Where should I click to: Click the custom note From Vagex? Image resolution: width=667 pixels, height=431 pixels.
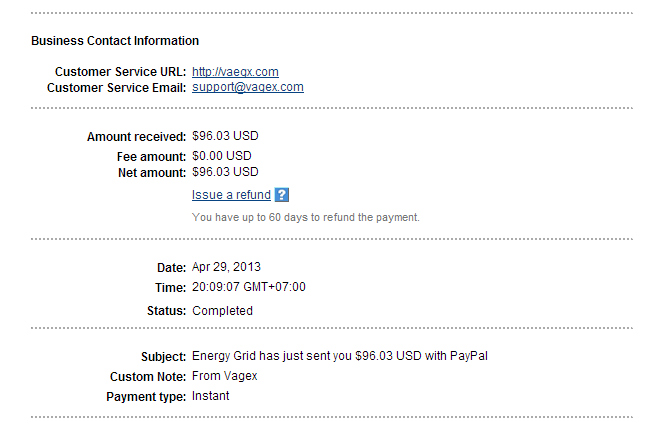[x=227, y=376]
